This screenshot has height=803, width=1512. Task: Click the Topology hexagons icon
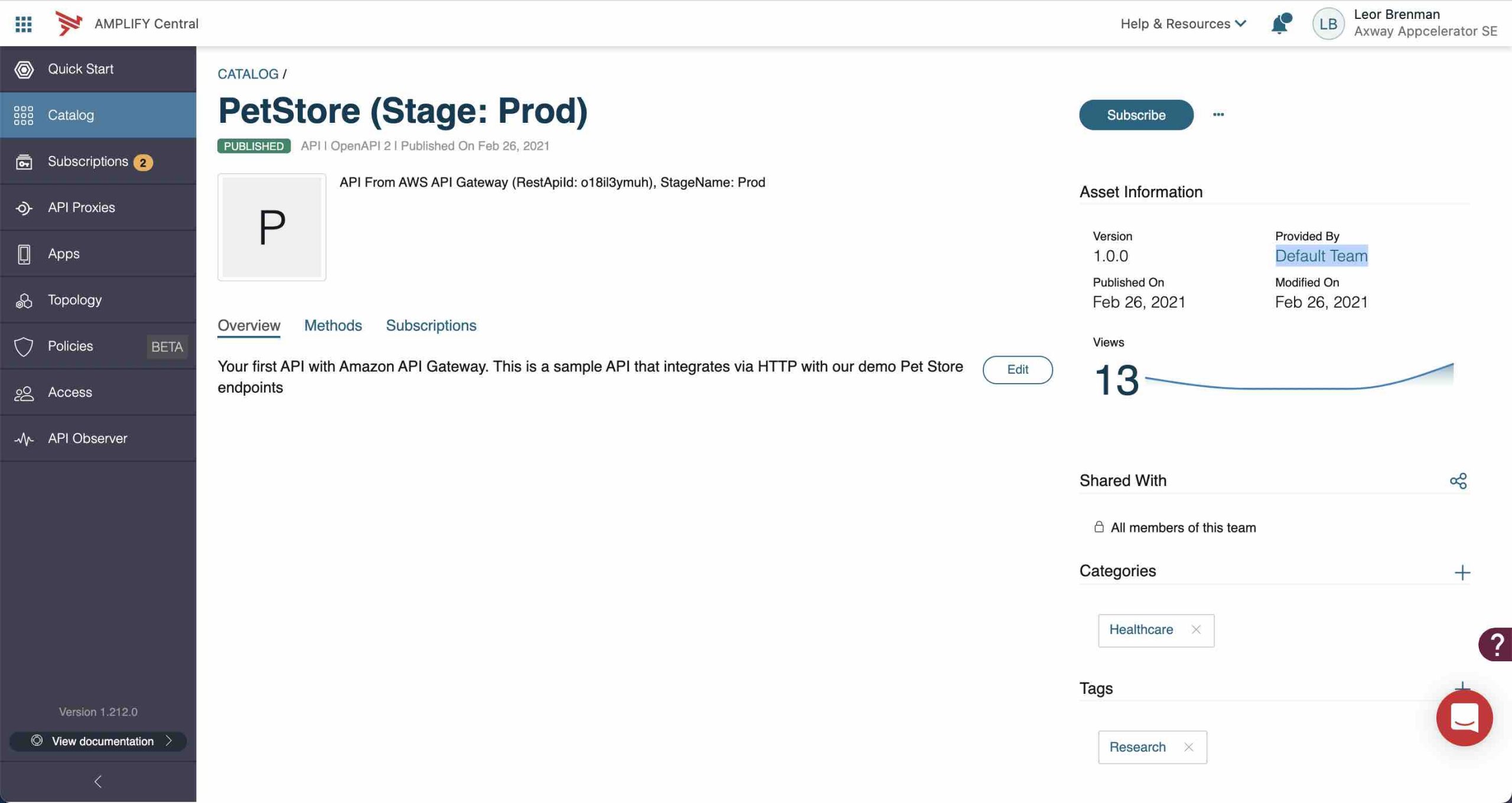(24, 301)
